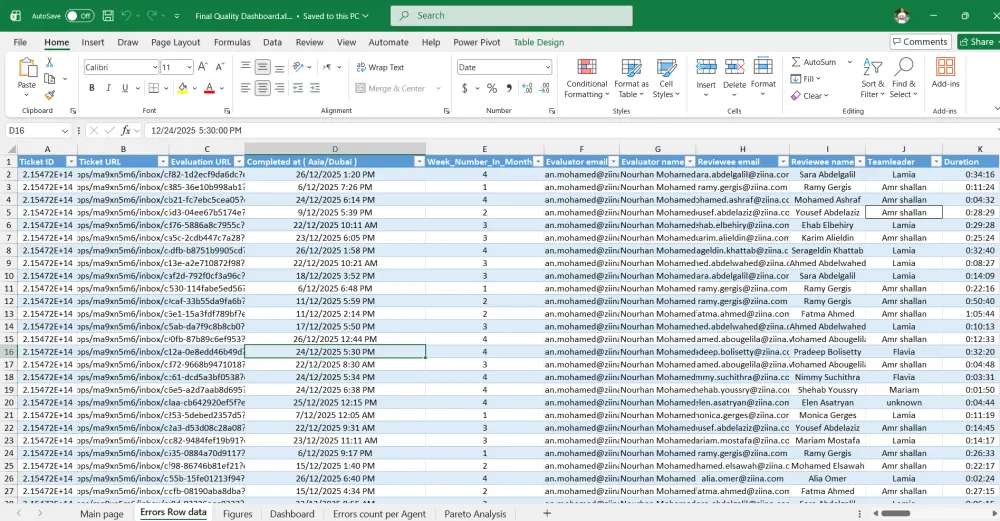
Task: Toggle Center horizontal alignment
Action: 262,88
